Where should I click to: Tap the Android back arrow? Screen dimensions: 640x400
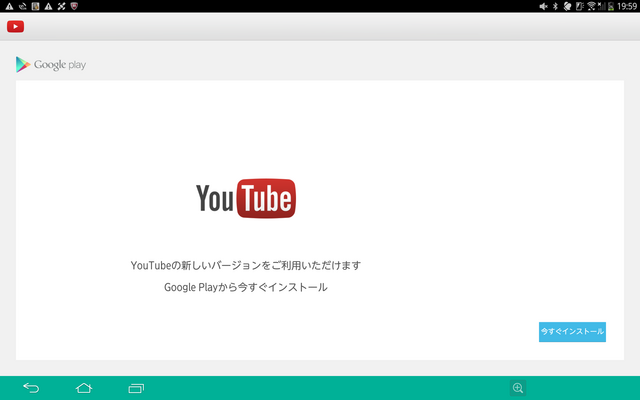point(31,388)
